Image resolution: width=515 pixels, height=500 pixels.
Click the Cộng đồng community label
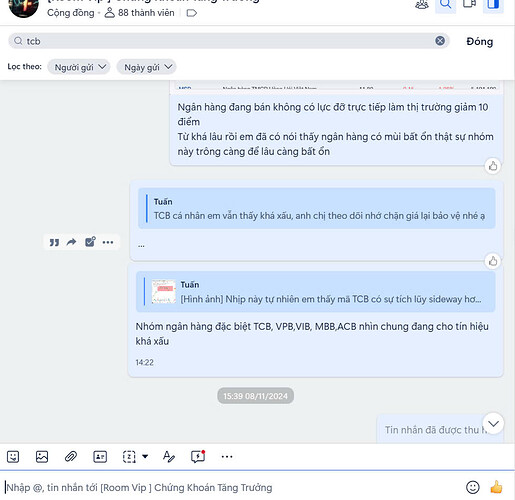point(71,13)
